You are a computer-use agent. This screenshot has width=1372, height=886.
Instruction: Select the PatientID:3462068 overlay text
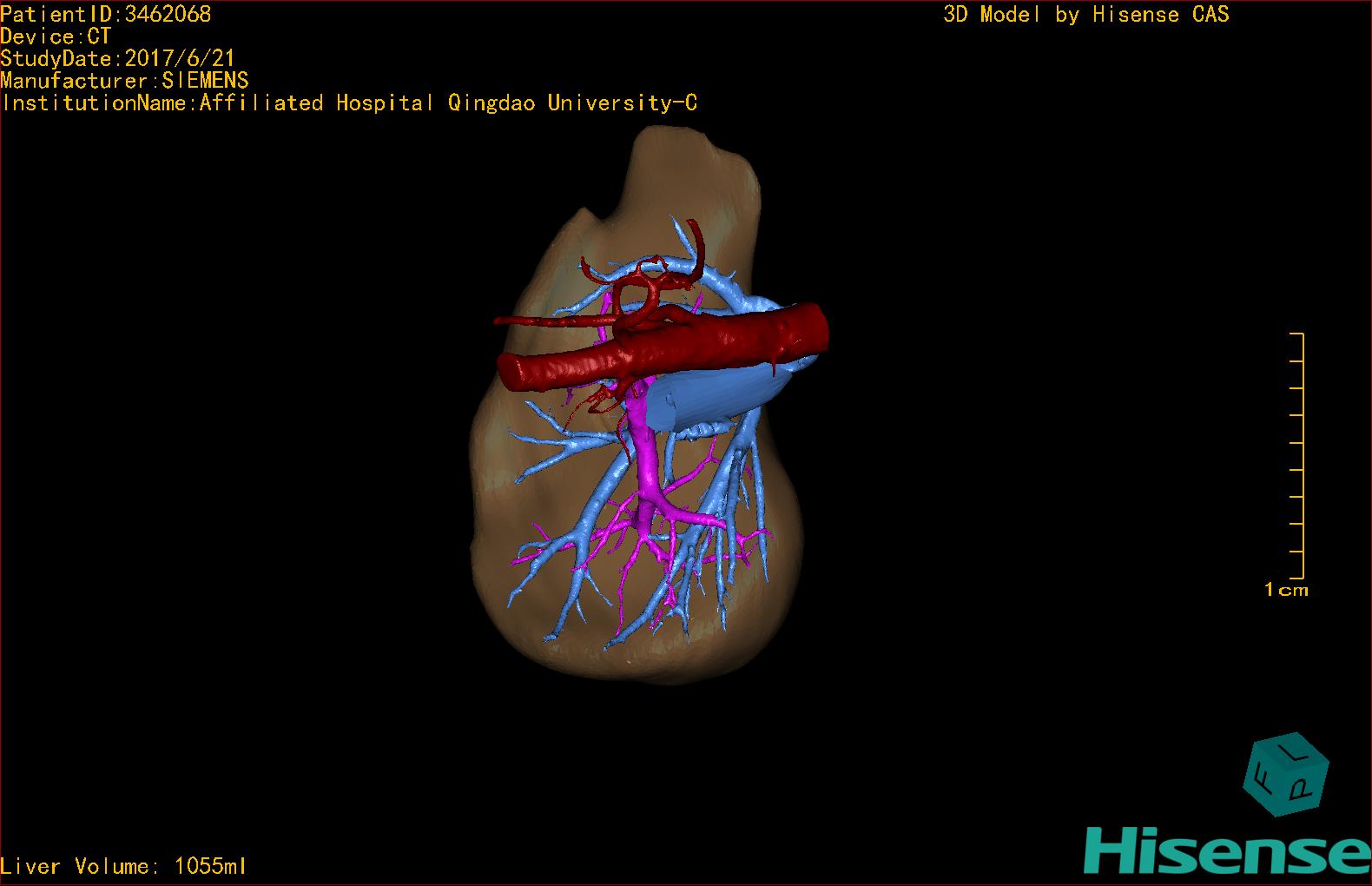105,14
